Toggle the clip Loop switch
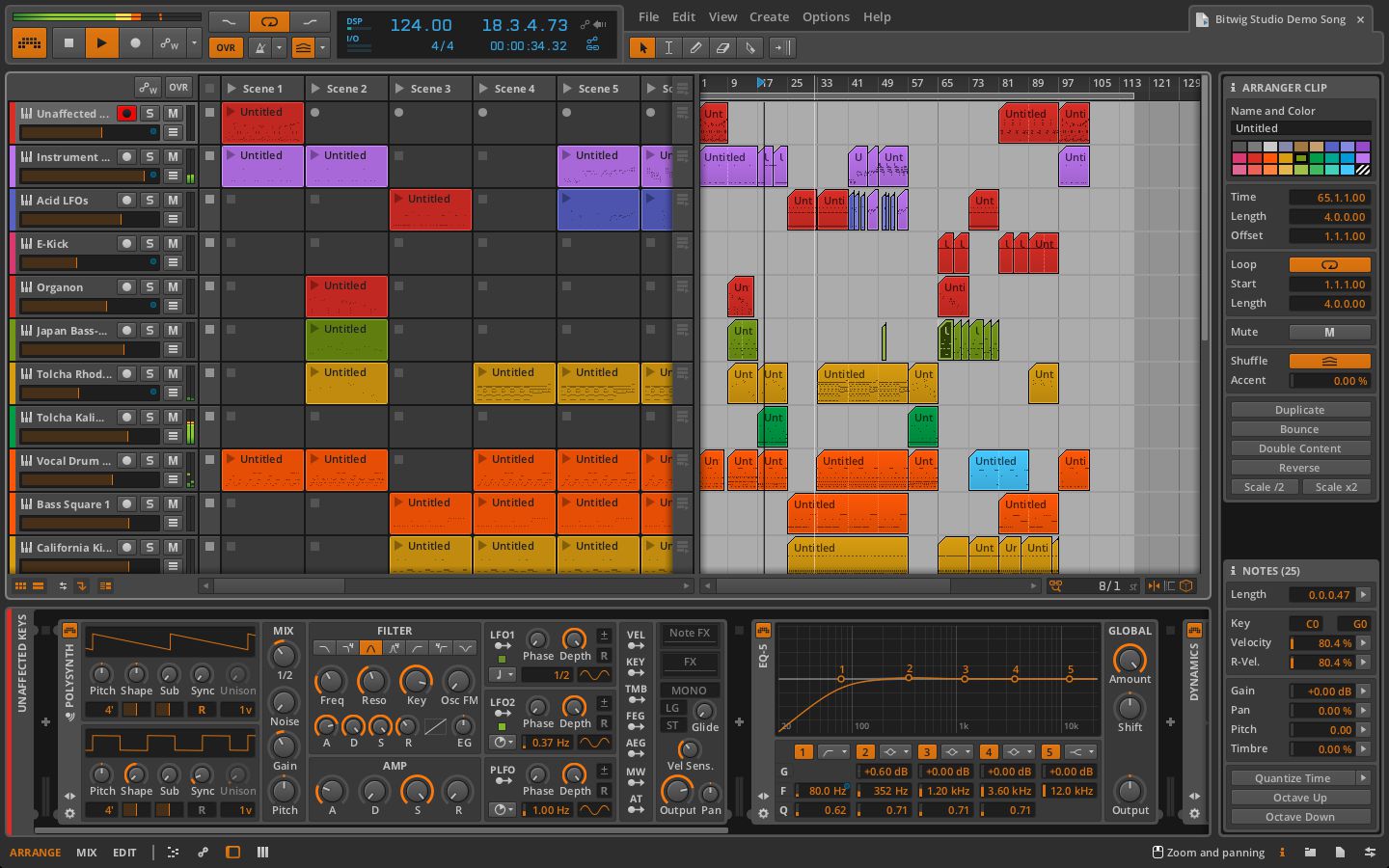This screenshot has height=868, width=1389. 1329,264
